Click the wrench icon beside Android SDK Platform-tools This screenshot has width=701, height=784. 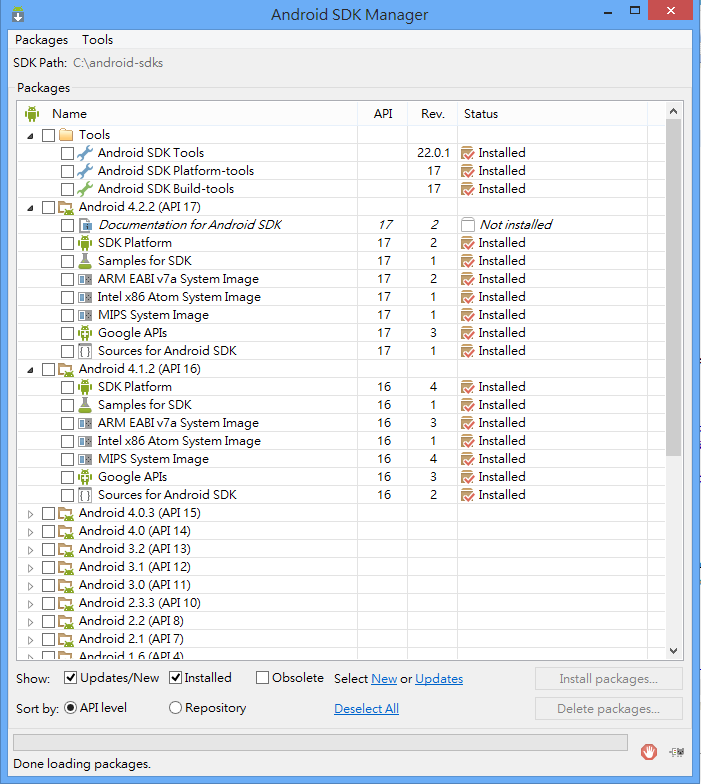[85, 171]
